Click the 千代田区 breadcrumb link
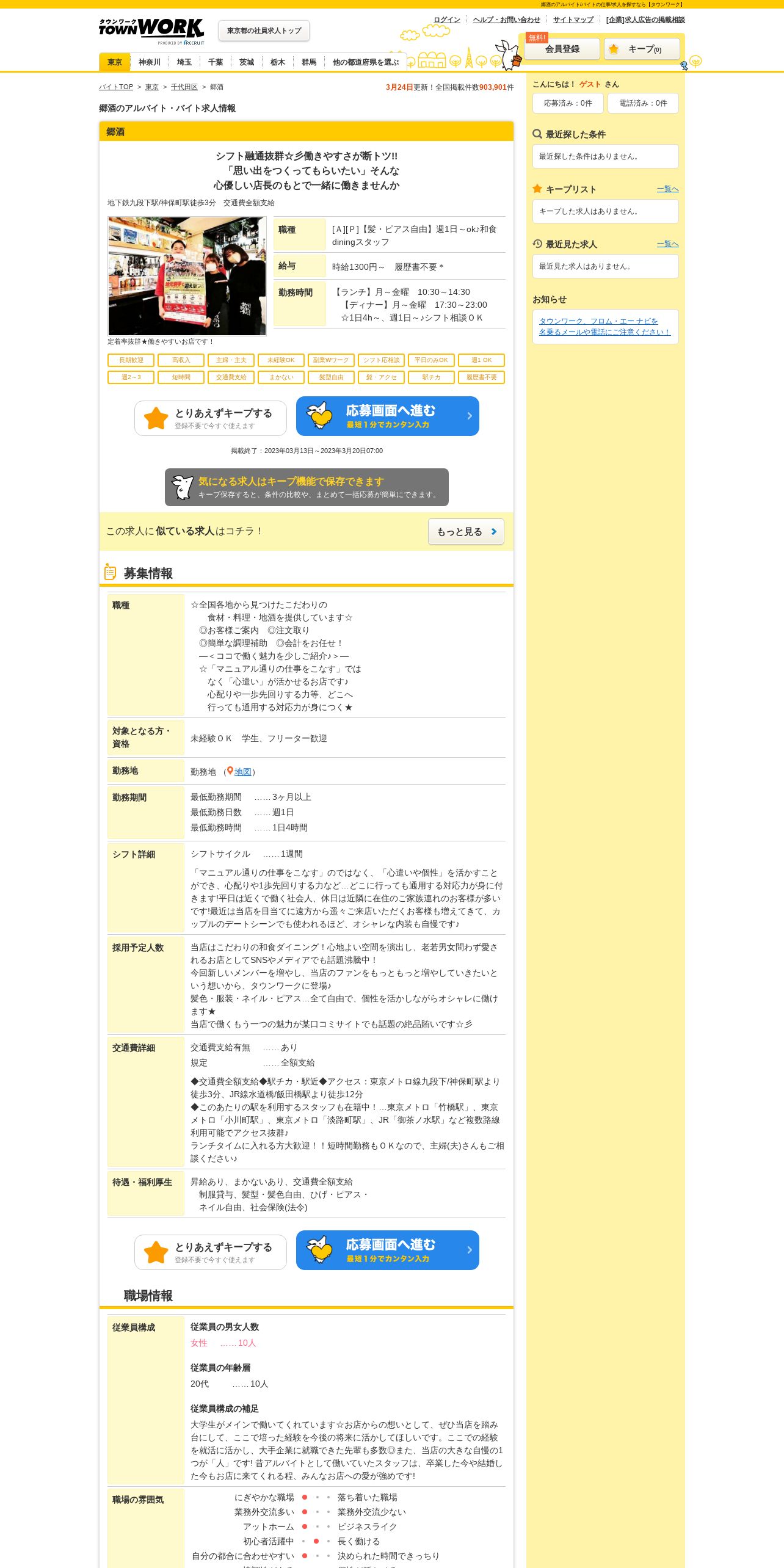This screenshot has height=1568, width=784. pyautogui.click(x=184, y=87)
